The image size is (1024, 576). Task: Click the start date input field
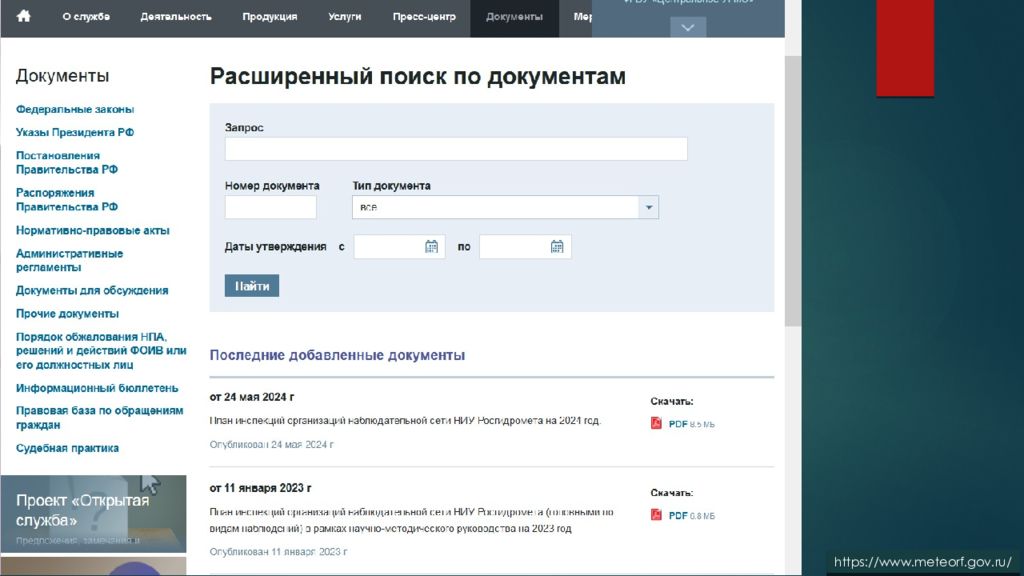coord(399,247)
